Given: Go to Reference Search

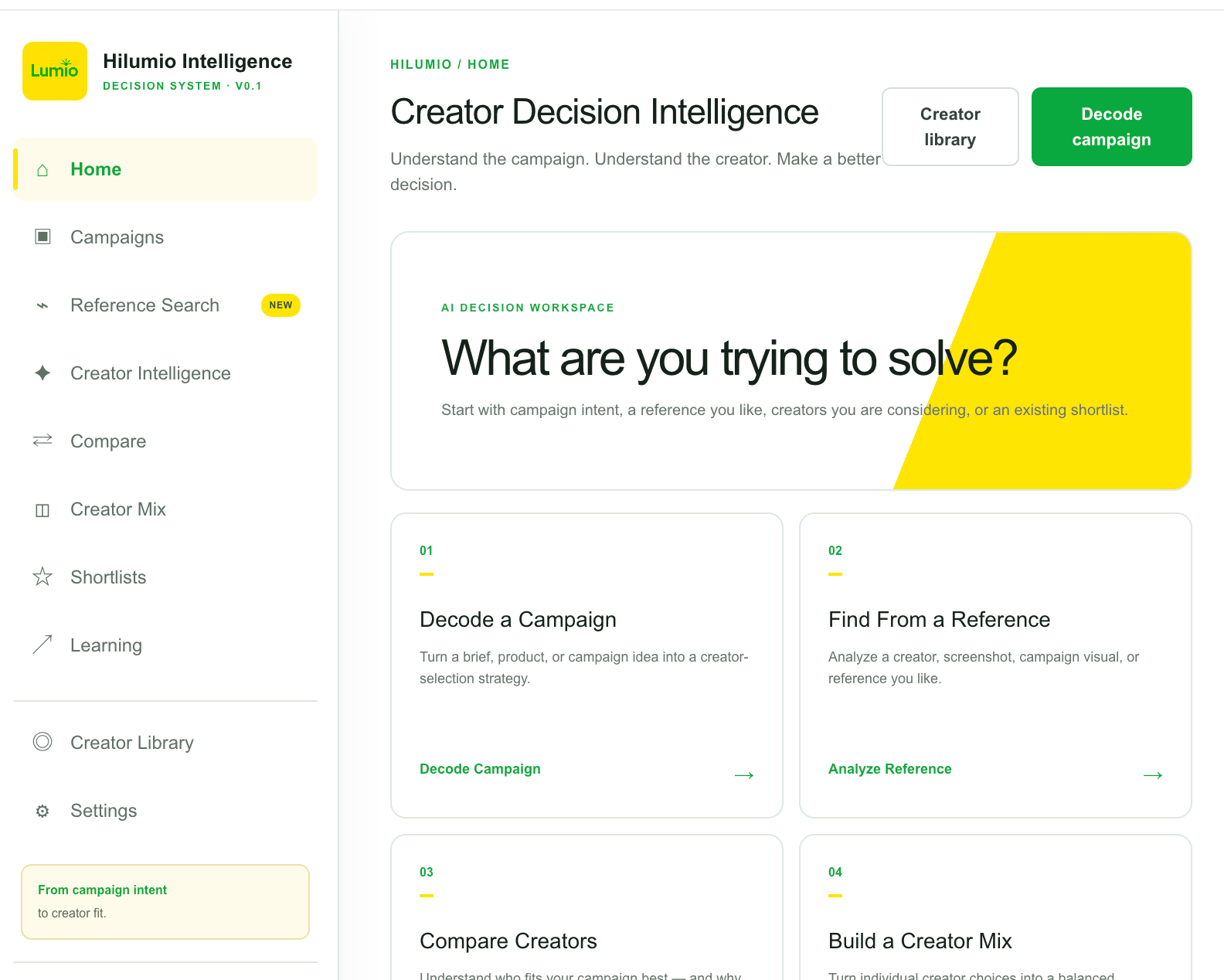Looking at the screenshot, I should [x=165, y=305].
